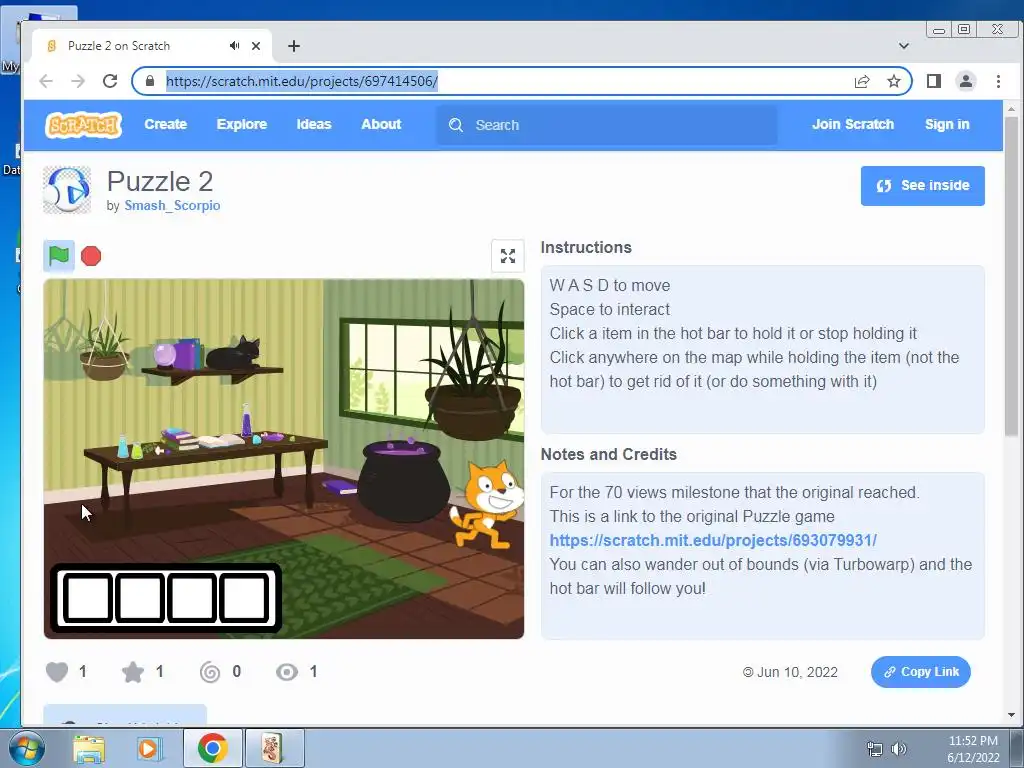Open Chrome profile avatar menu
Screen dimensions: 1024x768
(x=966, y=81)
